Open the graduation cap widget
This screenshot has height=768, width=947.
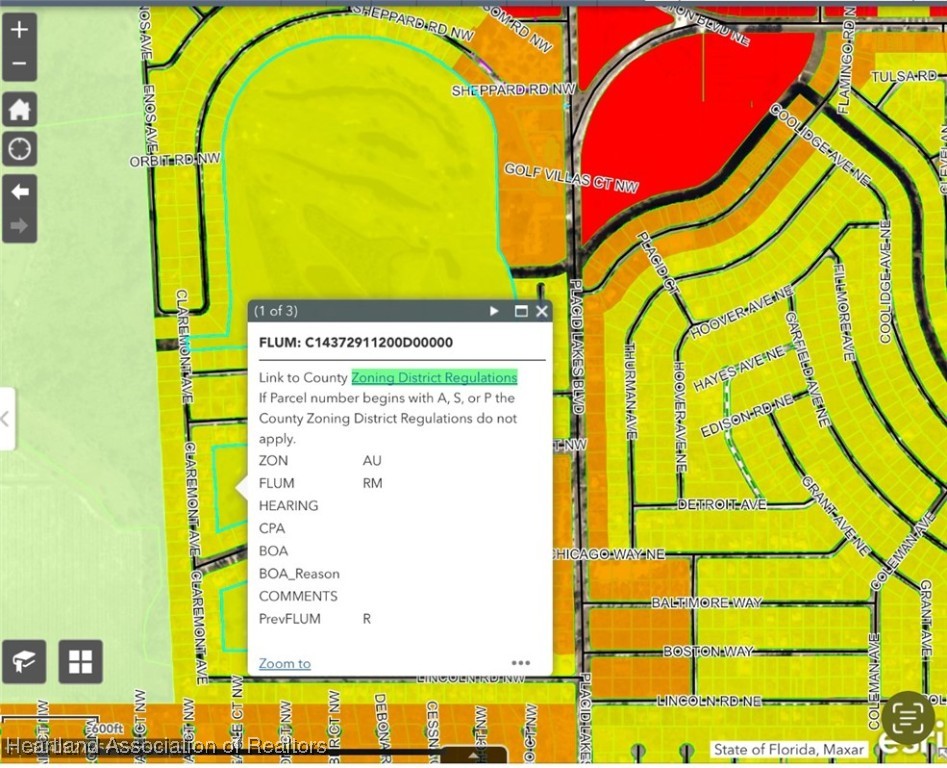[23, 661]
